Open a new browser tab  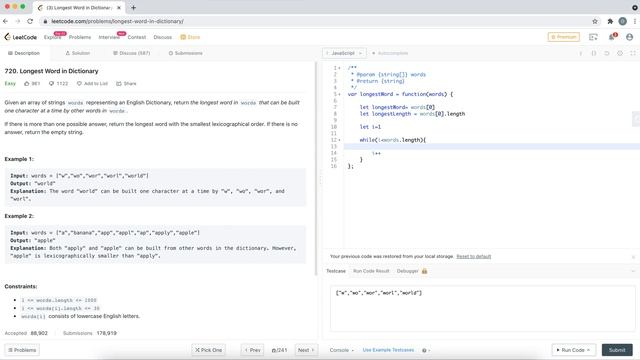pos(133,7)
